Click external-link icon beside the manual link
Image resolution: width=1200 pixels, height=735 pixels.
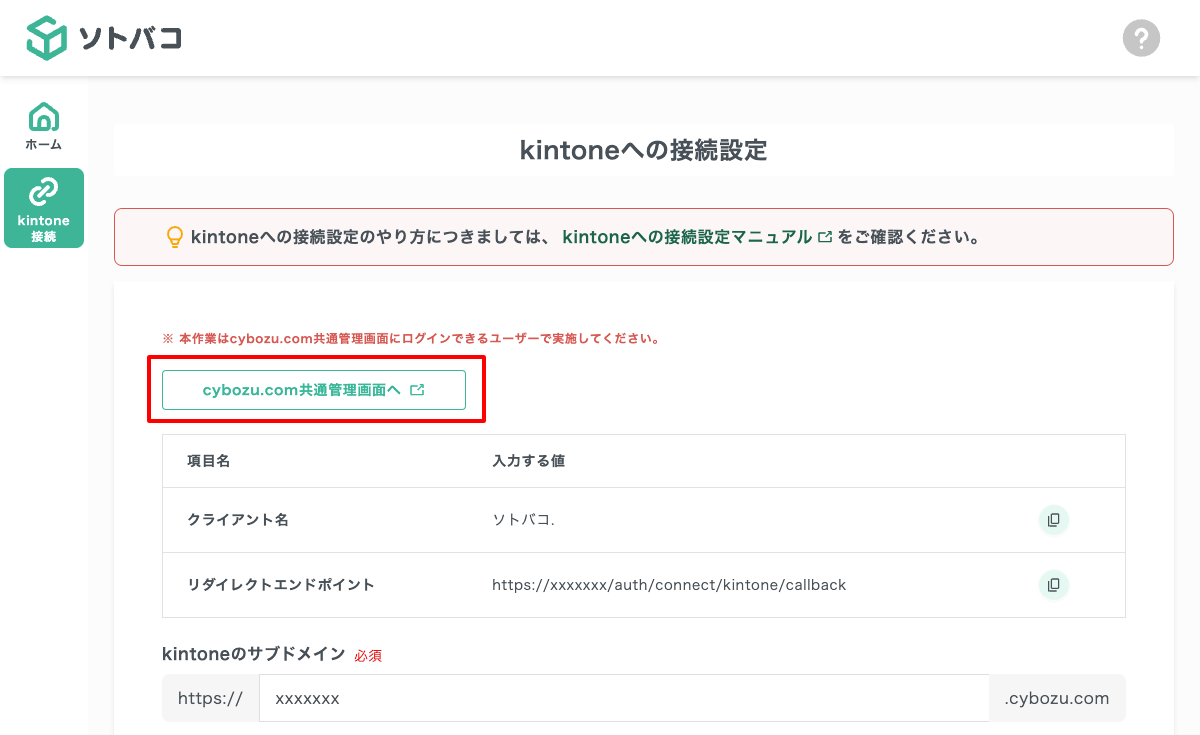tap(825, 238)
